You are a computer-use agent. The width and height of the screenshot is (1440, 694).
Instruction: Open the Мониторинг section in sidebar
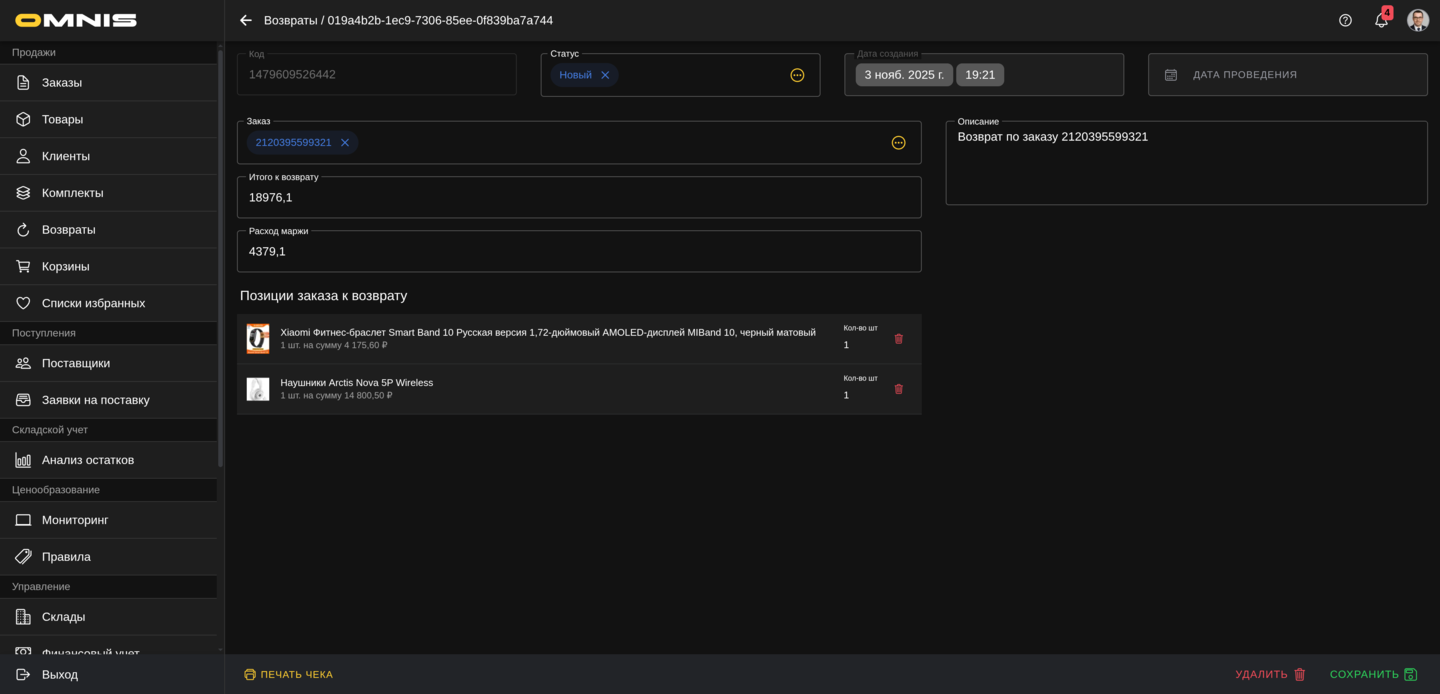tap(75, 520)
